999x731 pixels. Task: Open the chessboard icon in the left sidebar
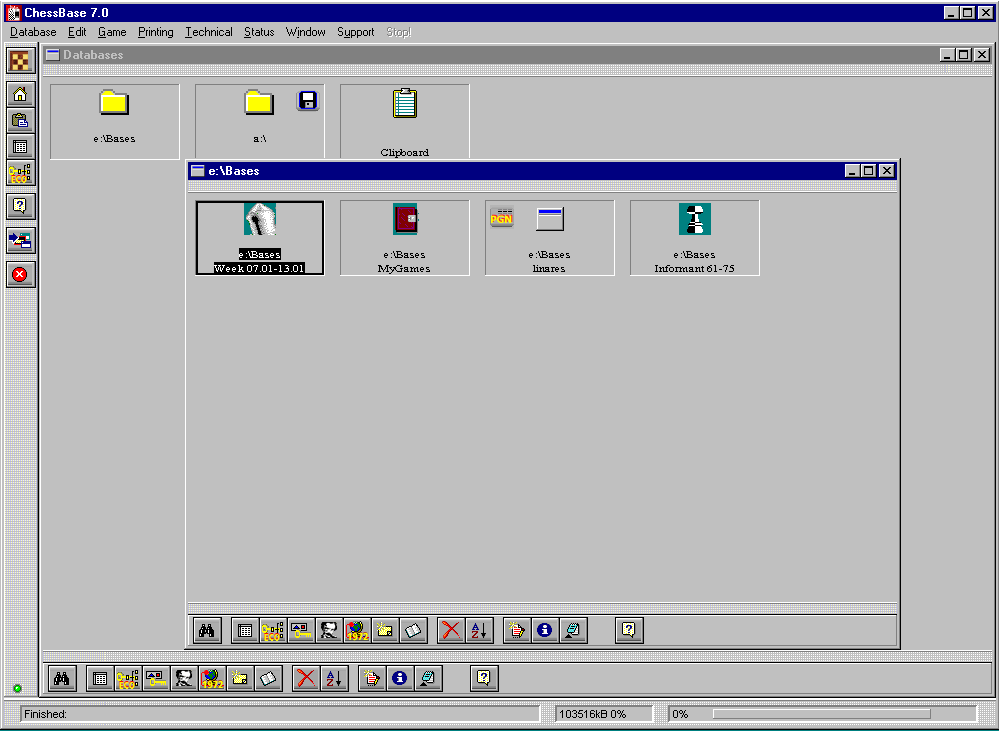pos(20,61)
